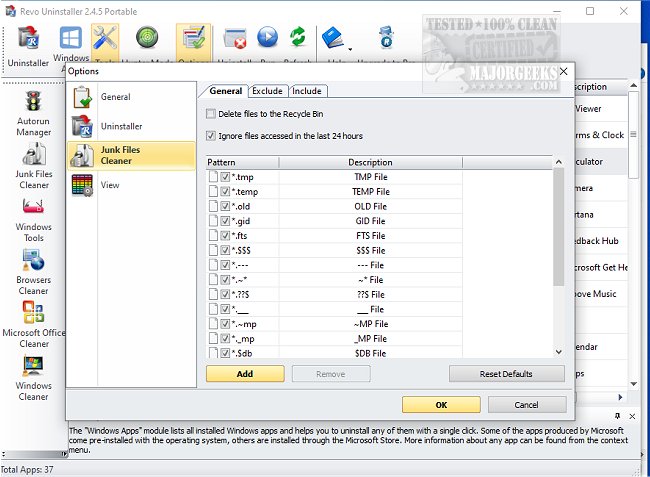Toggle Ignore files accessed in last 24 hours
Image resolution: width=650 pixels, height=477 pixels.
(x=211, y=136)
